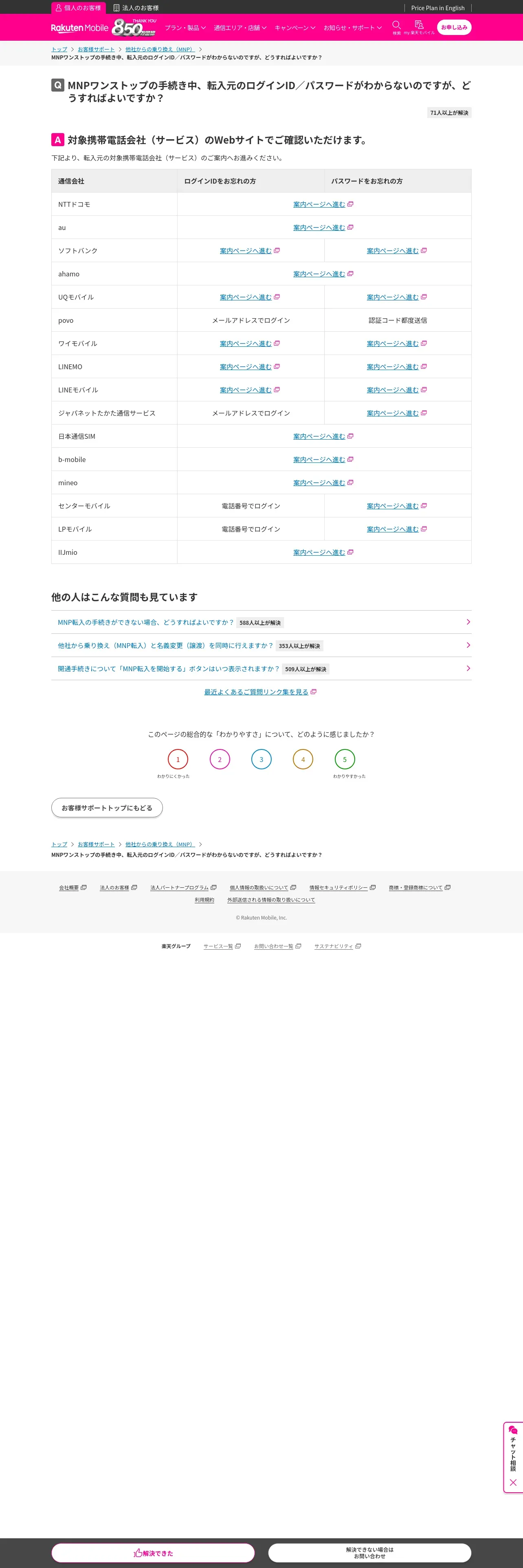
Task: Open LINEMO password 案内ページ link
Action: click(x=397, y=366)
